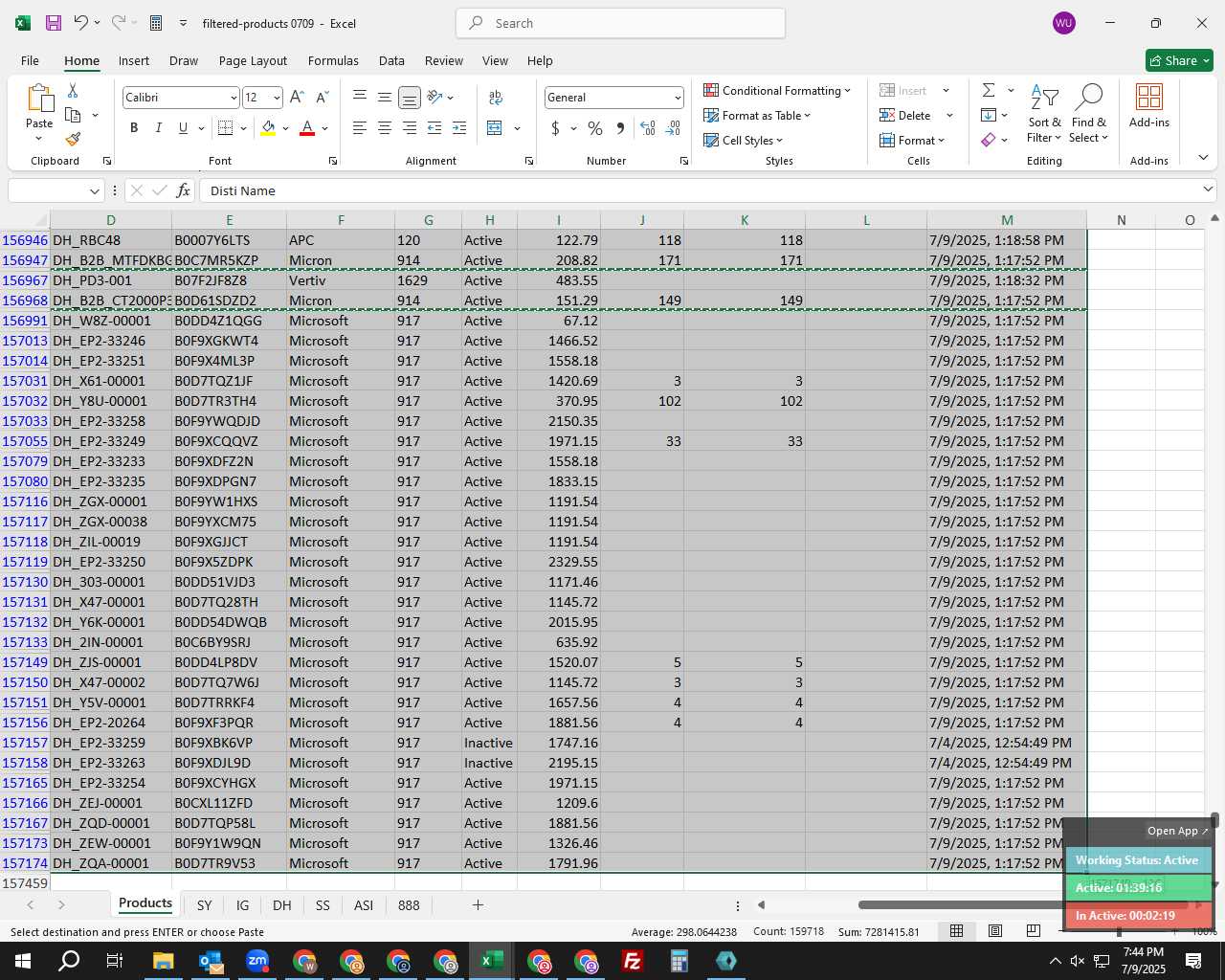Screen dimensions: 1225x980
Task: Click AutoSum sigma icon
Action: (x=989, y=90)
